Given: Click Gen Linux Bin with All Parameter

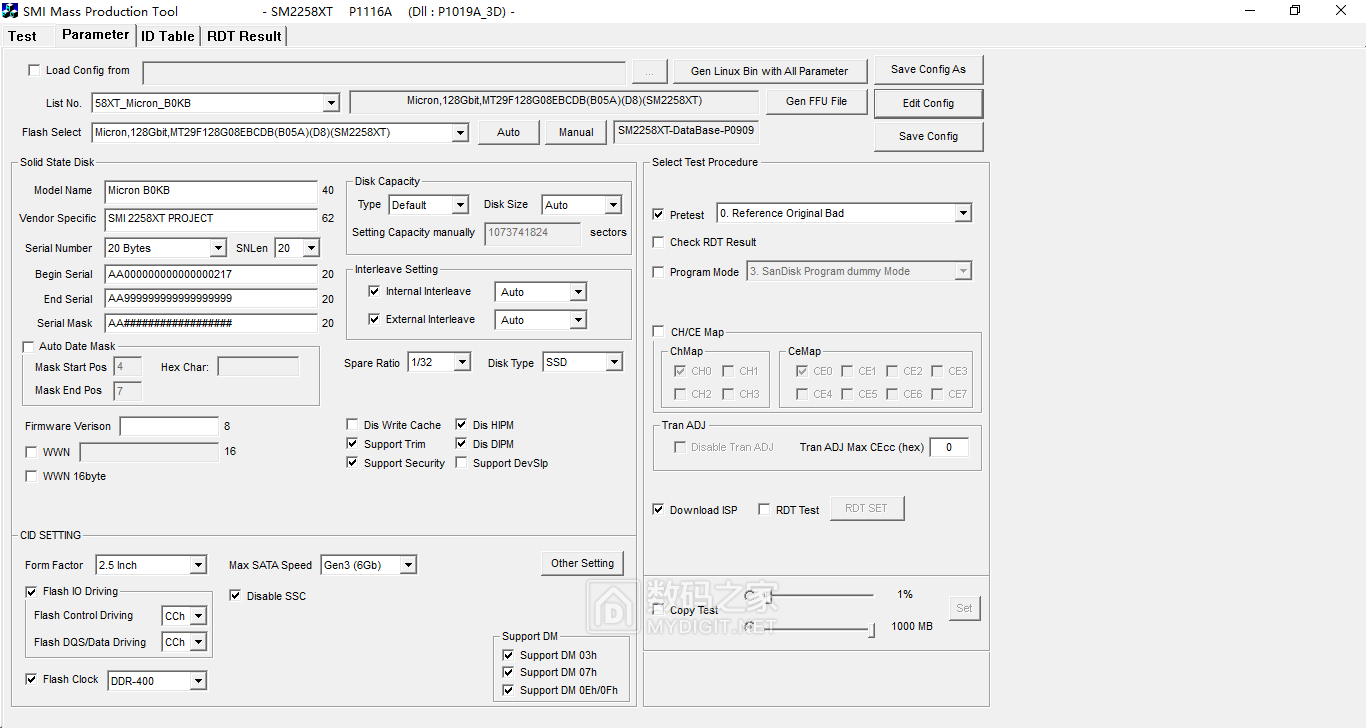Looking at the screenshot, I should coord(769,71).
